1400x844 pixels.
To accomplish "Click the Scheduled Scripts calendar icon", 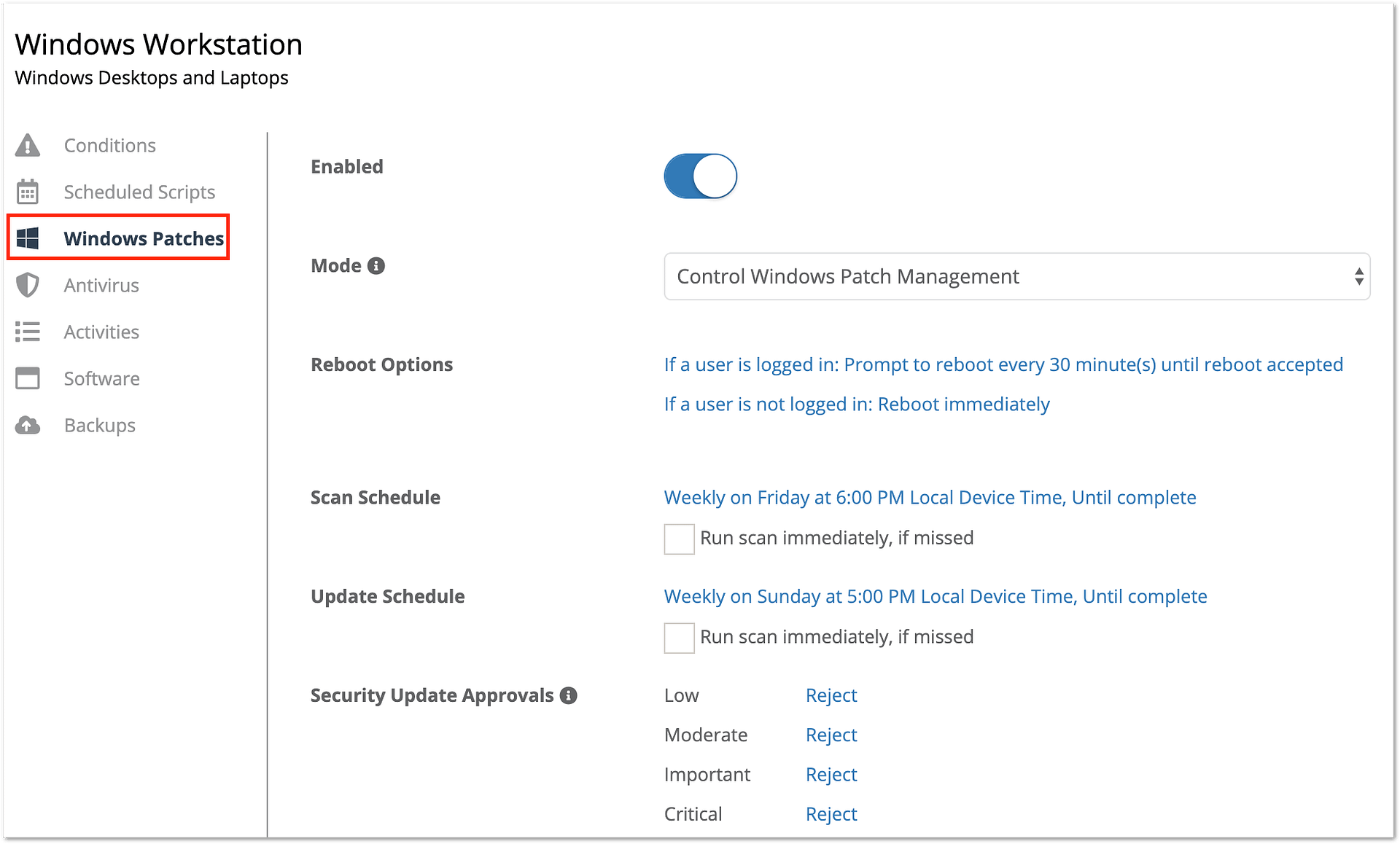I will coord(28,192).
